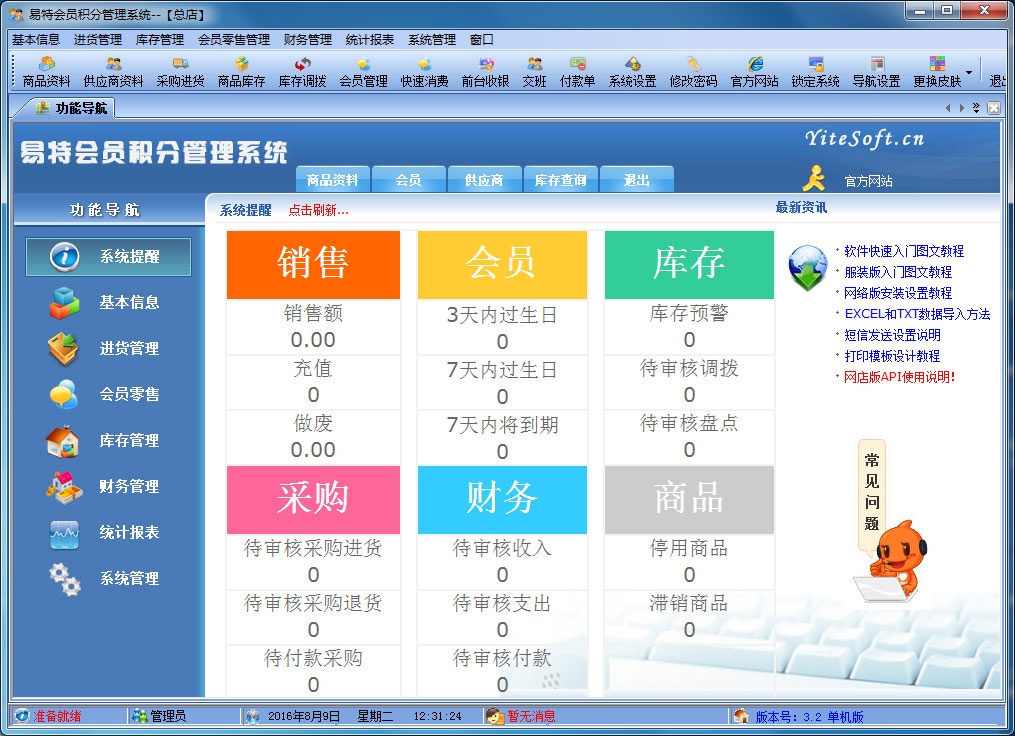Open 前台收银 toolbar icon
The height and width of the screenshot is (736, 1015).
click(x=485, y=72)
